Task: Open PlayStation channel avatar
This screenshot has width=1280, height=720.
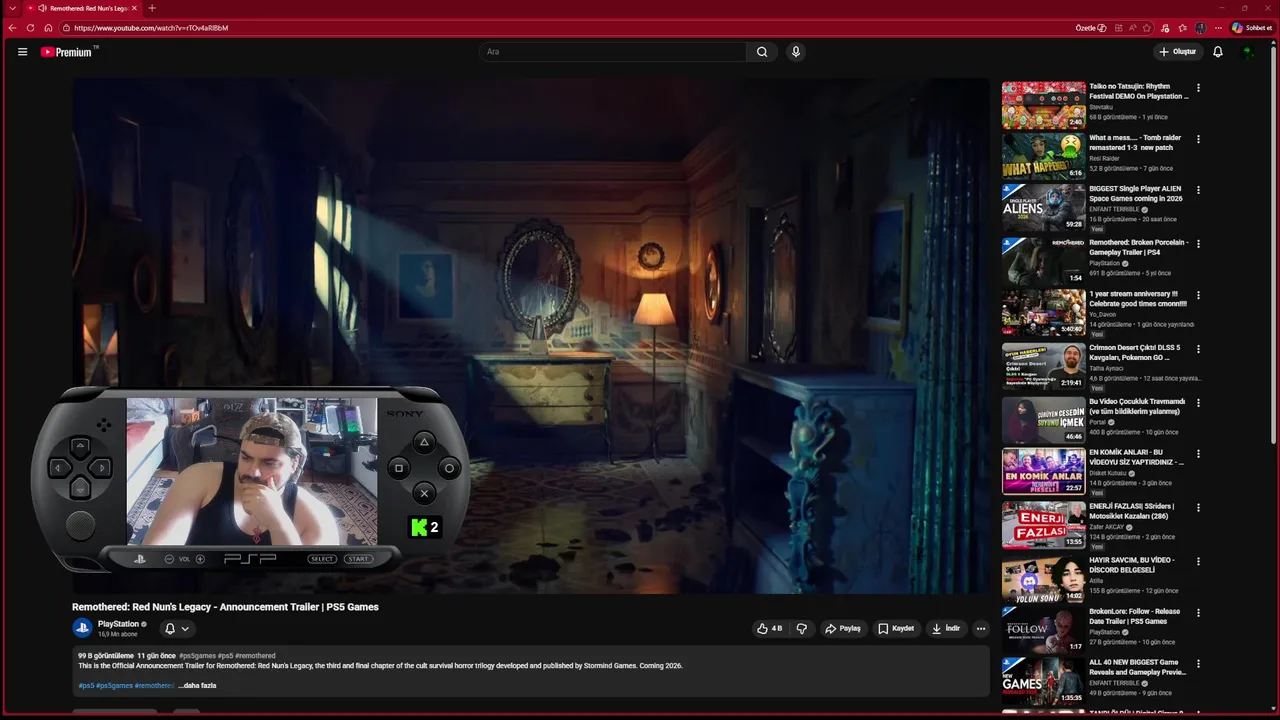Action: click(82, 628)
